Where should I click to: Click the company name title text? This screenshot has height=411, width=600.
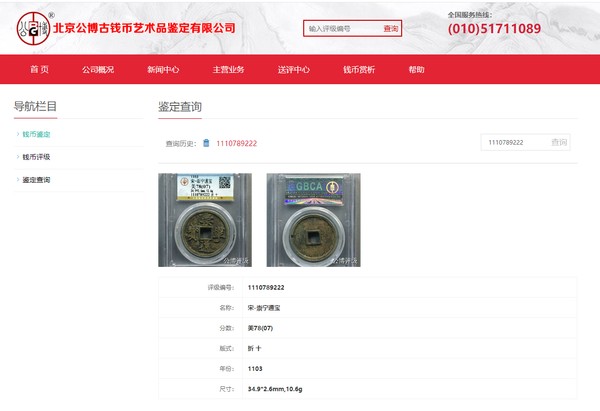[144, 28]
